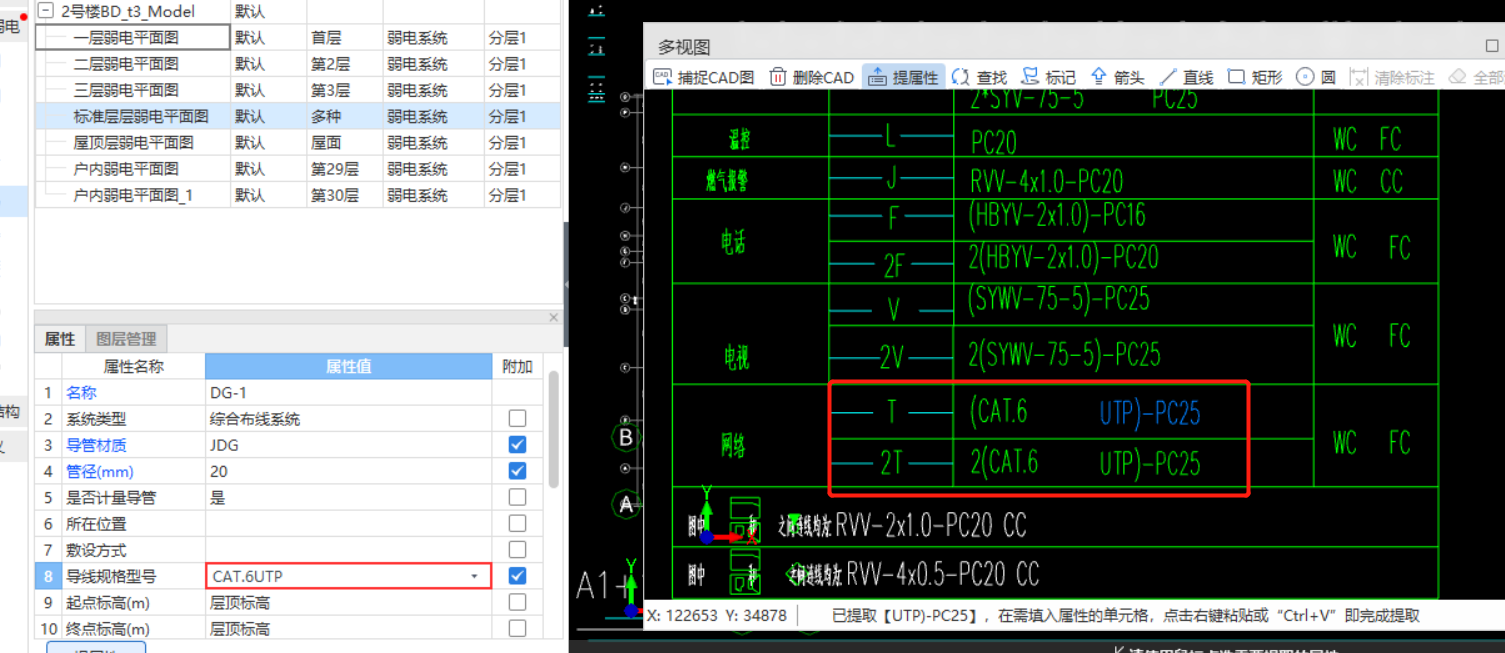Click the 名称 value DG-1 cell

click(349, 392)
